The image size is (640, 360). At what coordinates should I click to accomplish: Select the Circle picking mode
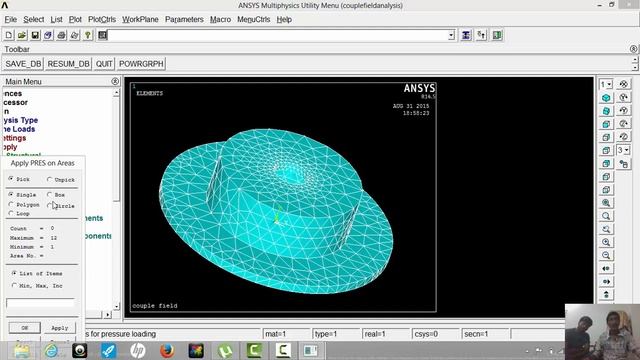pos(49,206)
